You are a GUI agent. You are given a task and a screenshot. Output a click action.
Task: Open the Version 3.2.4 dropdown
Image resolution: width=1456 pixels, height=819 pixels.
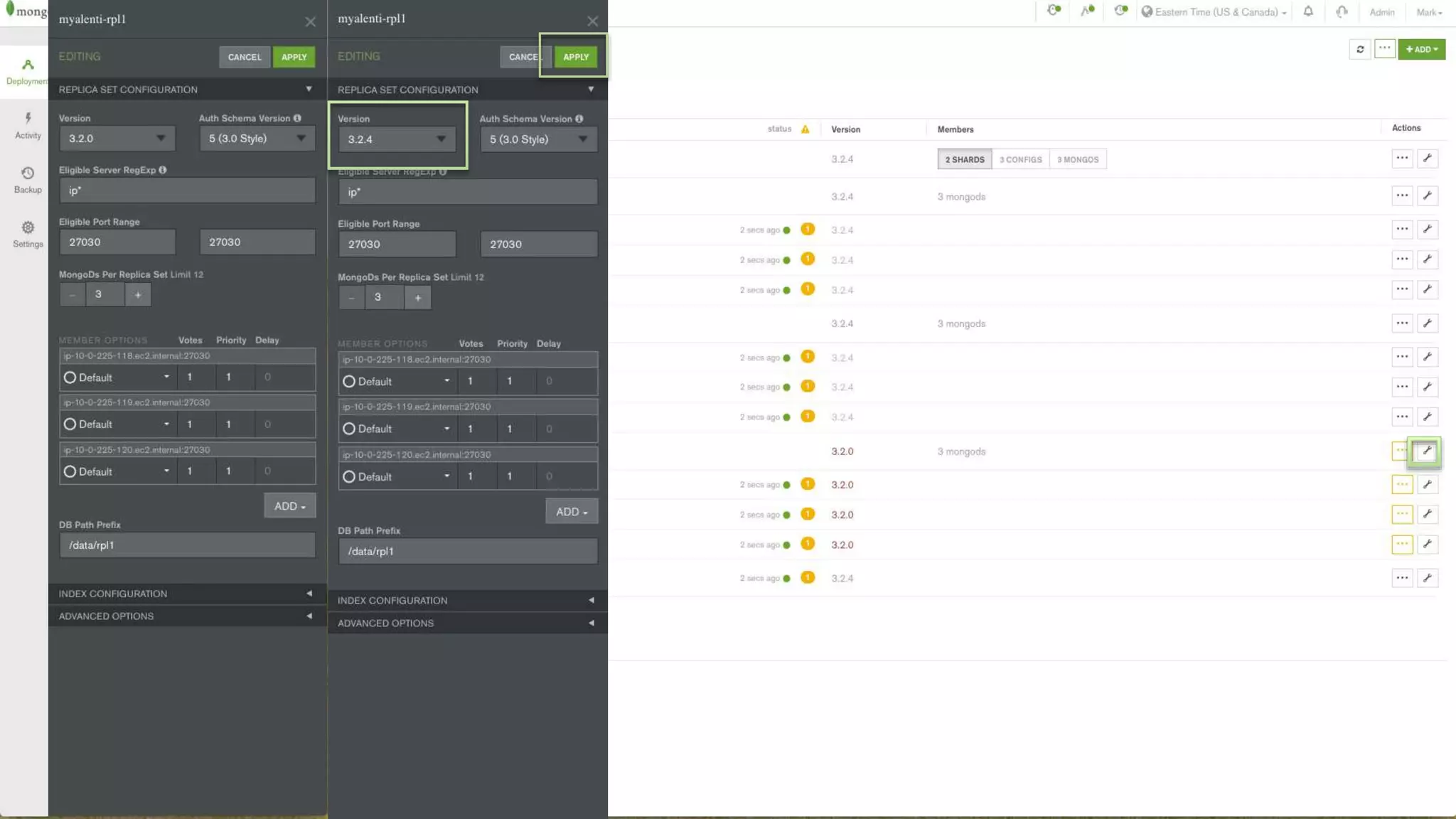(x=397, y=139)
